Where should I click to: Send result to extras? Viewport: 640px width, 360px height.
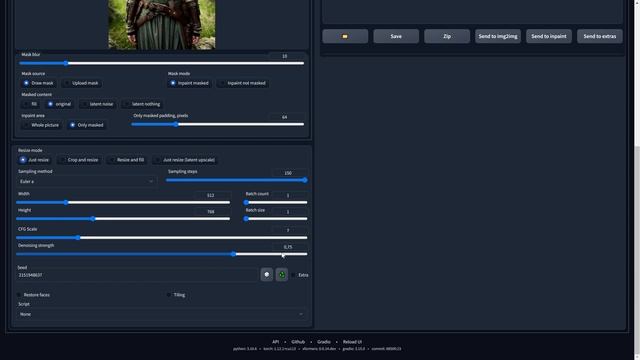(600, 36)
